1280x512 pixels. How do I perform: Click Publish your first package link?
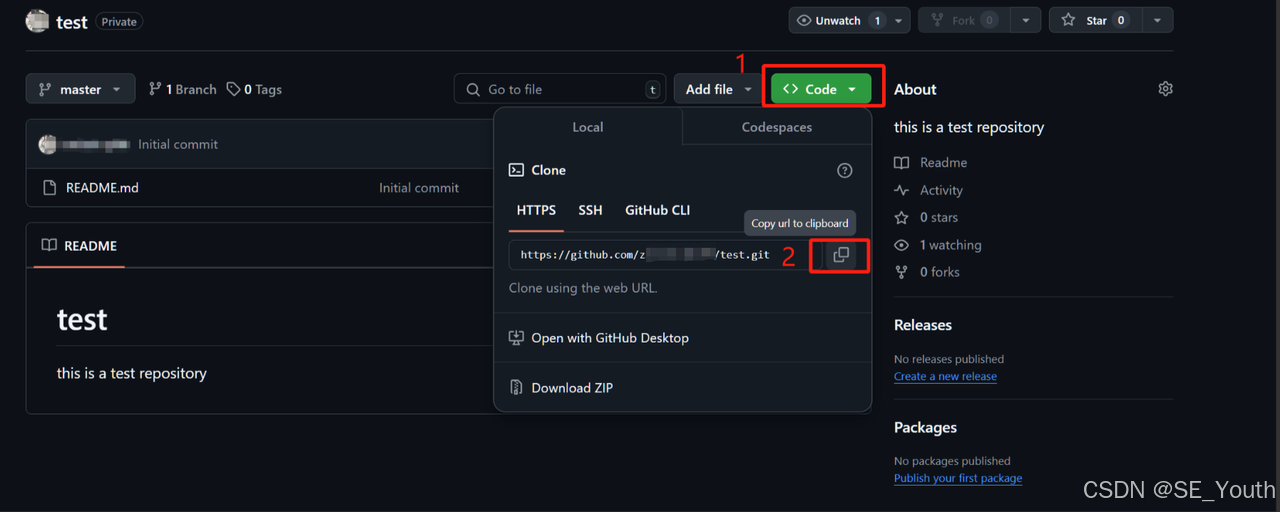958,478
